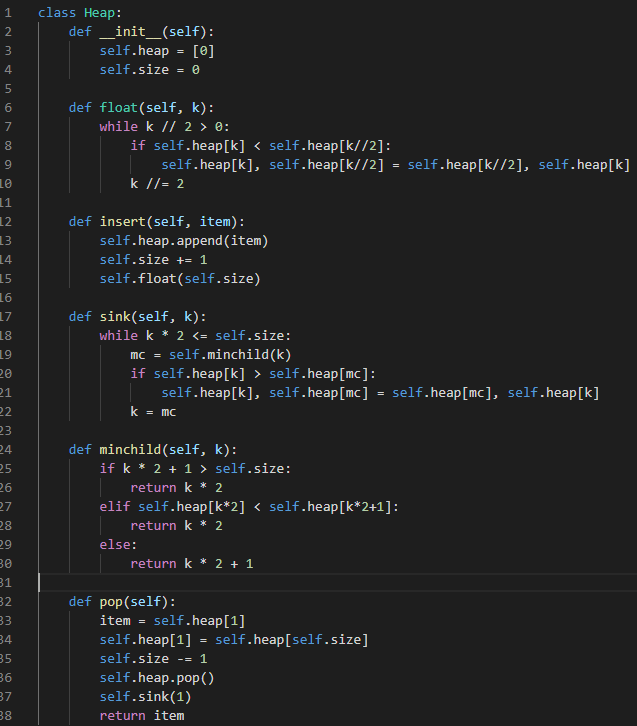
Task: Click the 'self.size -= 1' statement
Action: [153, 658]
